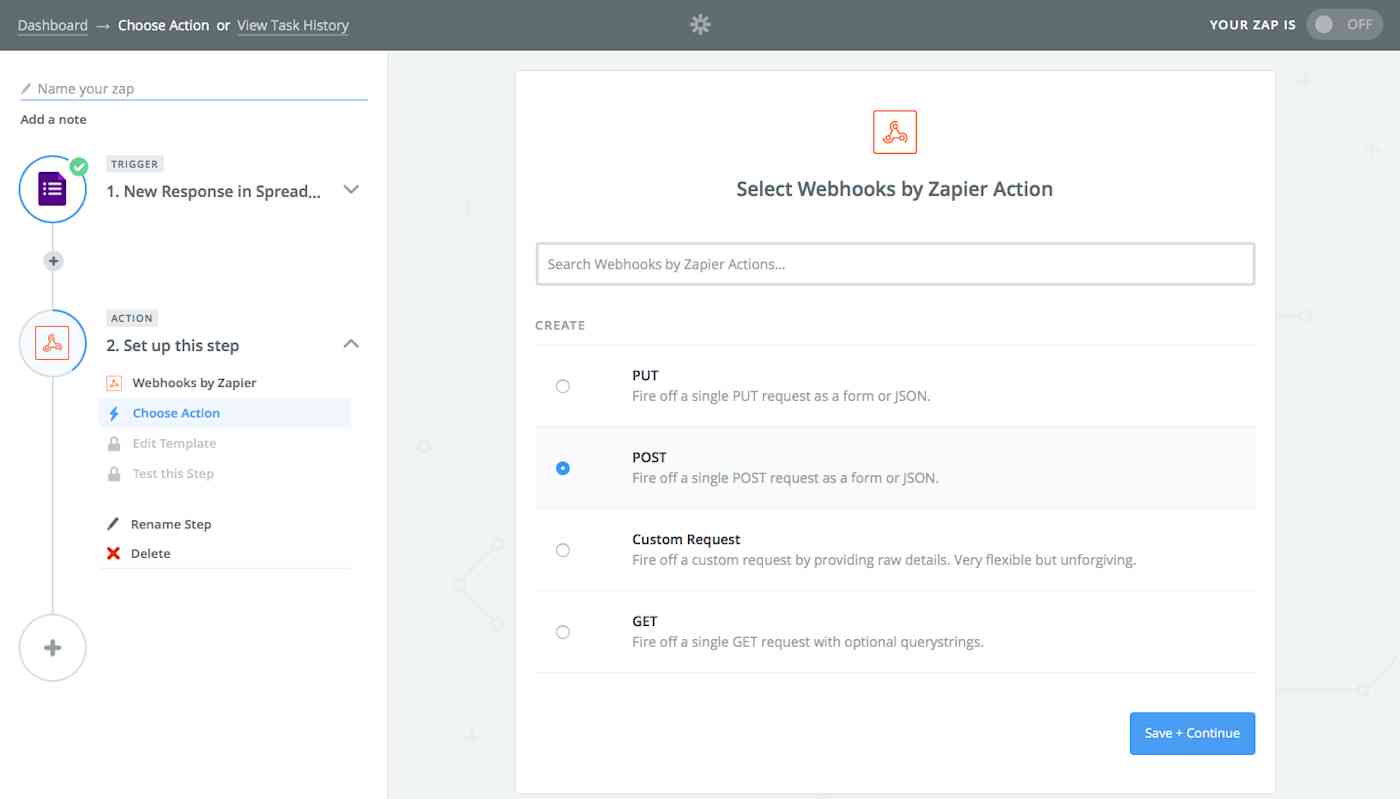Collapse the Set up this step section

click(350, 342)
